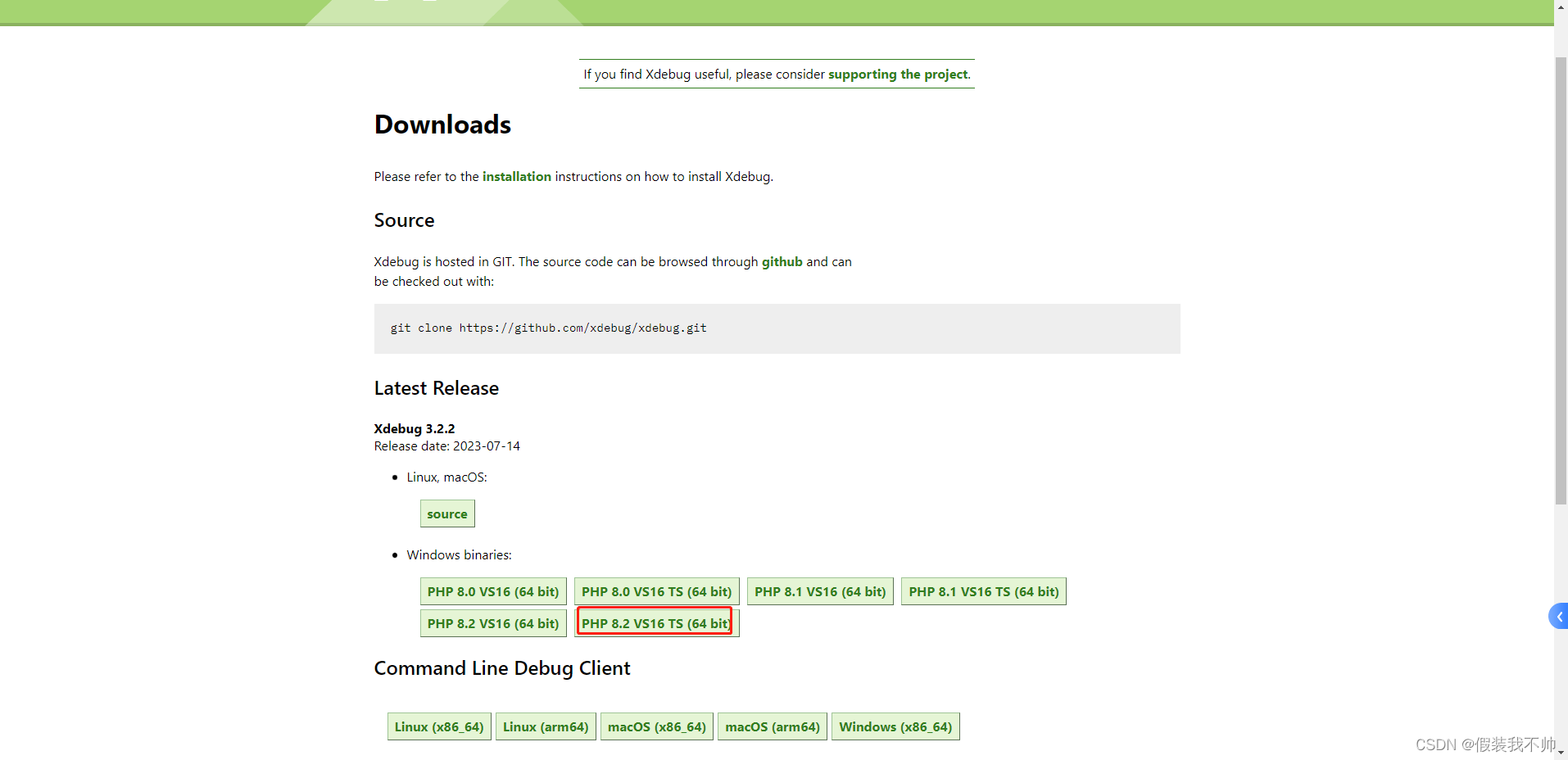Viewport: 1568px width, 760px height.
Task: Get the macOS (arm64) debug client
Action: click(x=773, y=727)
